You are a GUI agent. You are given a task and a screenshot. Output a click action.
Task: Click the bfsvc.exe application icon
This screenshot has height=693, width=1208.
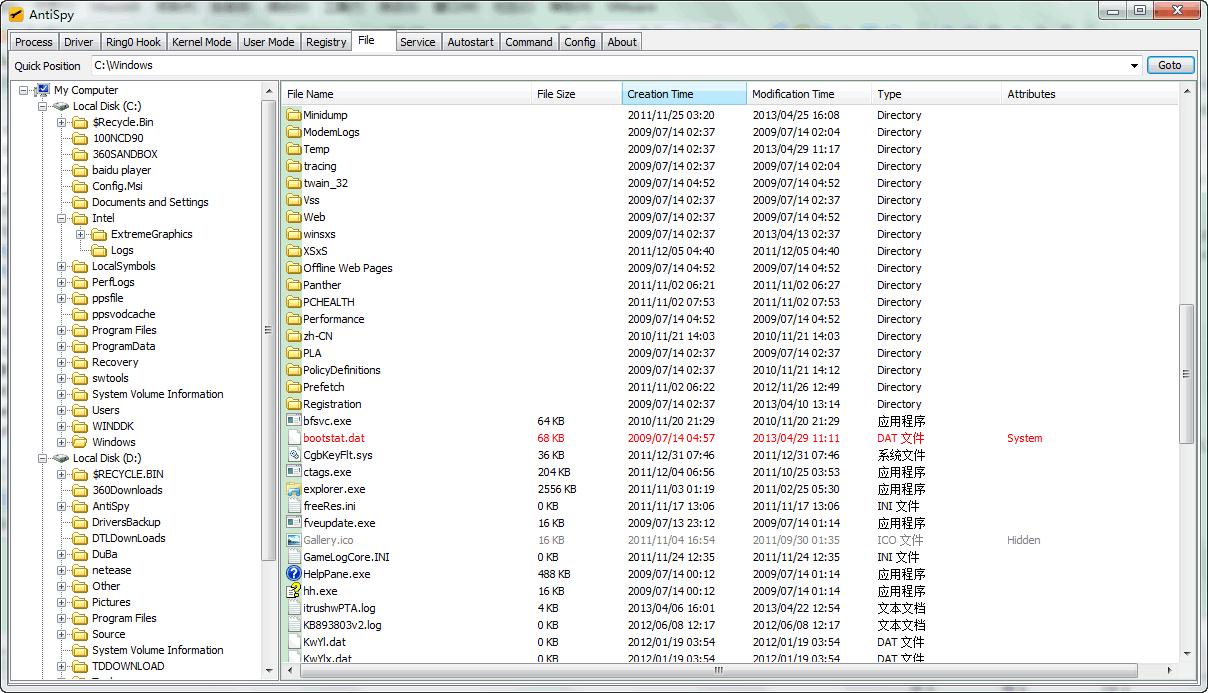tap(294, 421)
